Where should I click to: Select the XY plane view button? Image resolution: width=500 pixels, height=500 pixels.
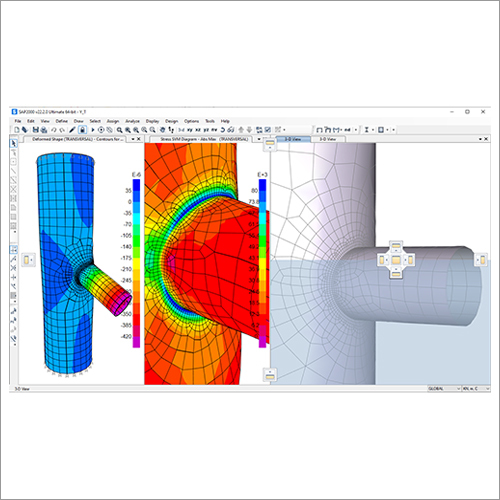190,130
